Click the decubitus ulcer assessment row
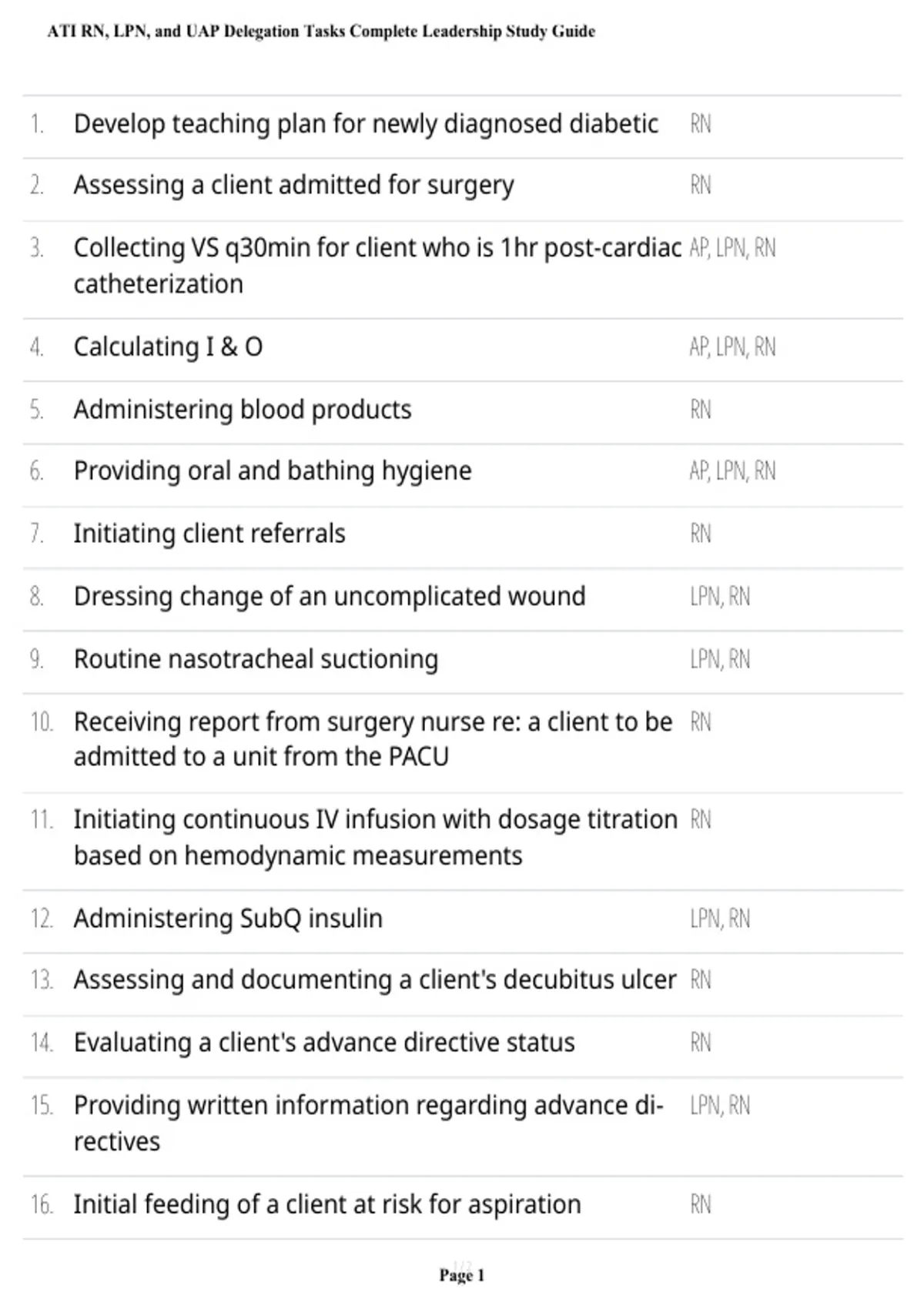This screenshot has width=924, height=1309. coord(375,980)
